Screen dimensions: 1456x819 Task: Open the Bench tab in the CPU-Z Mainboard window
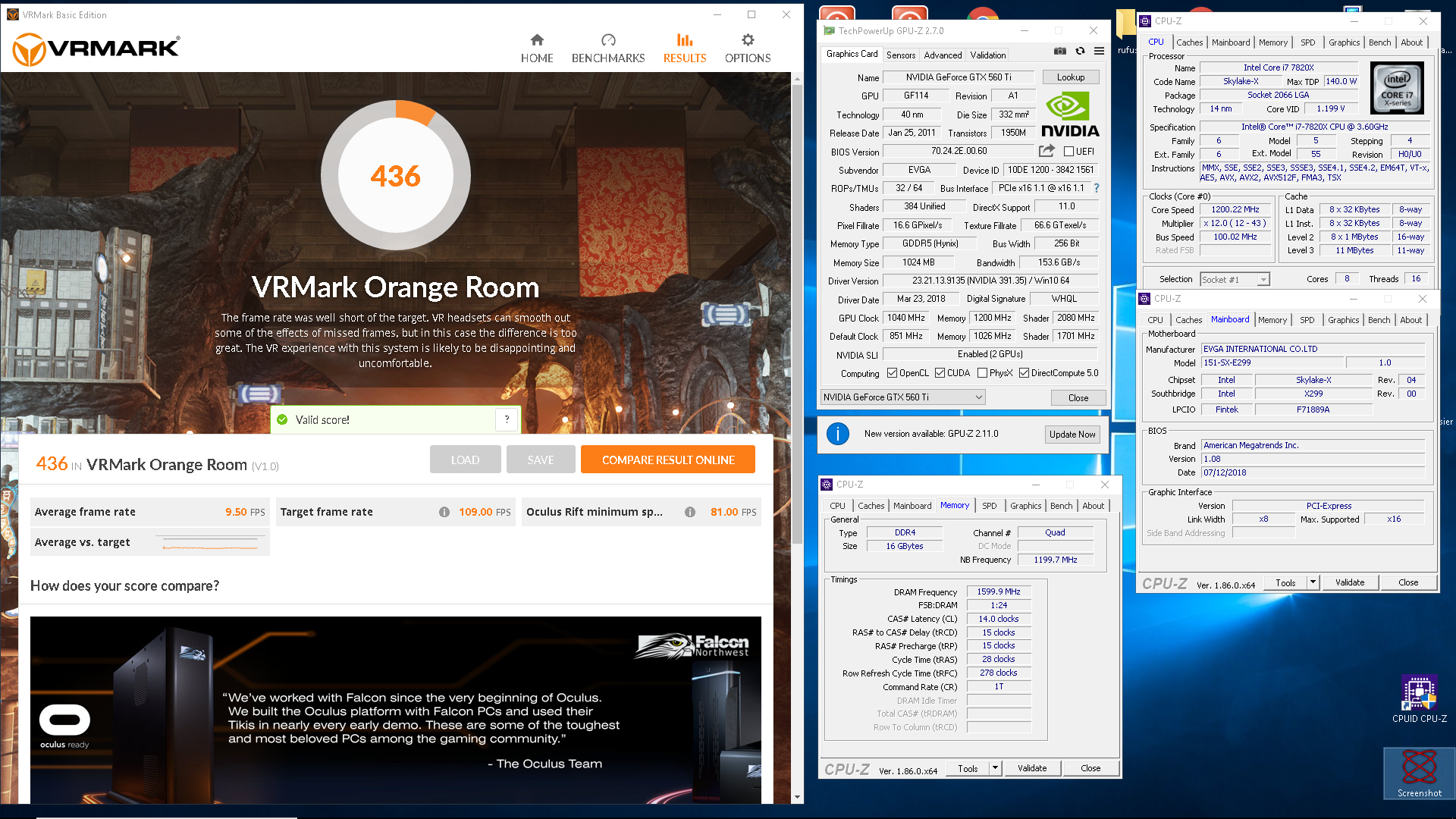tap(1379, 320)
